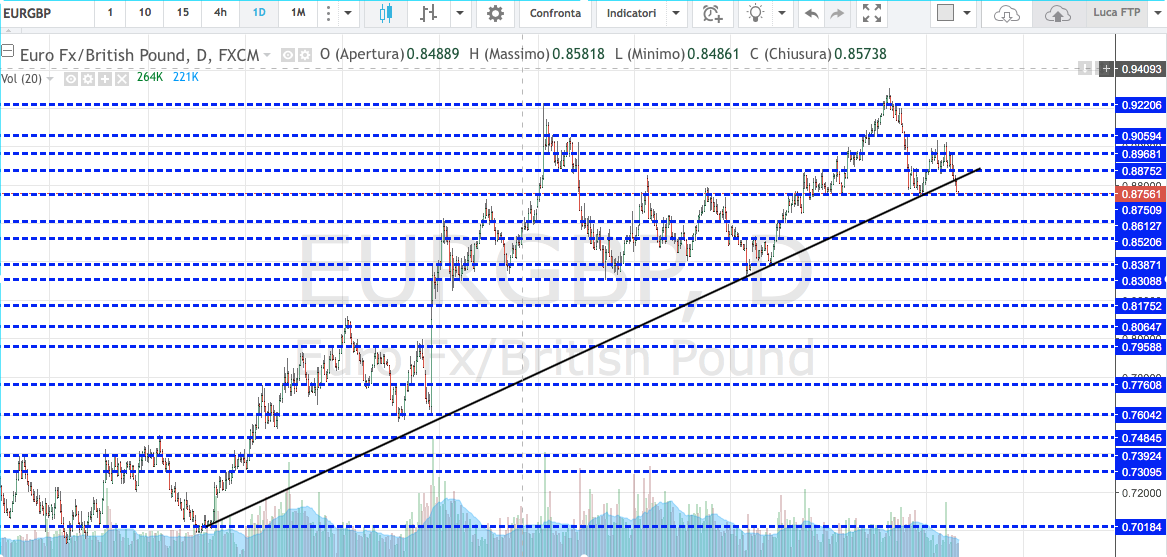This screenshot has width=1167, height=557.
Task: Open chart settings gear
Action: (494, 13)
